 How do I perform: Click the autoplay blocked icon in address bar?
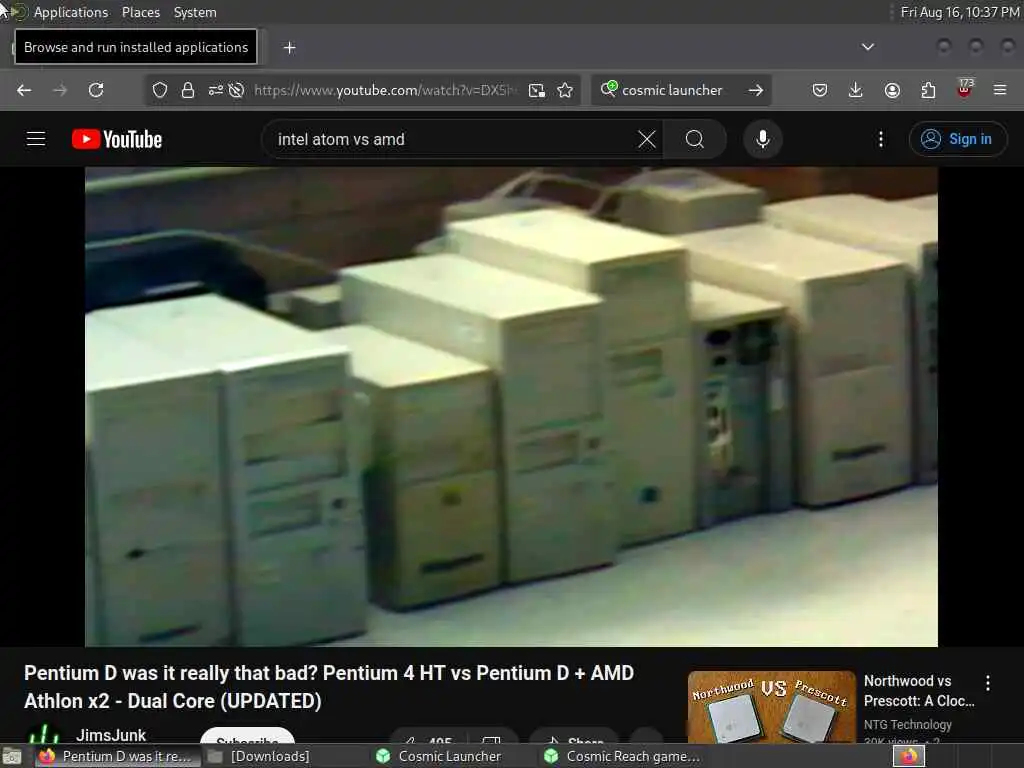coord(236,90)
